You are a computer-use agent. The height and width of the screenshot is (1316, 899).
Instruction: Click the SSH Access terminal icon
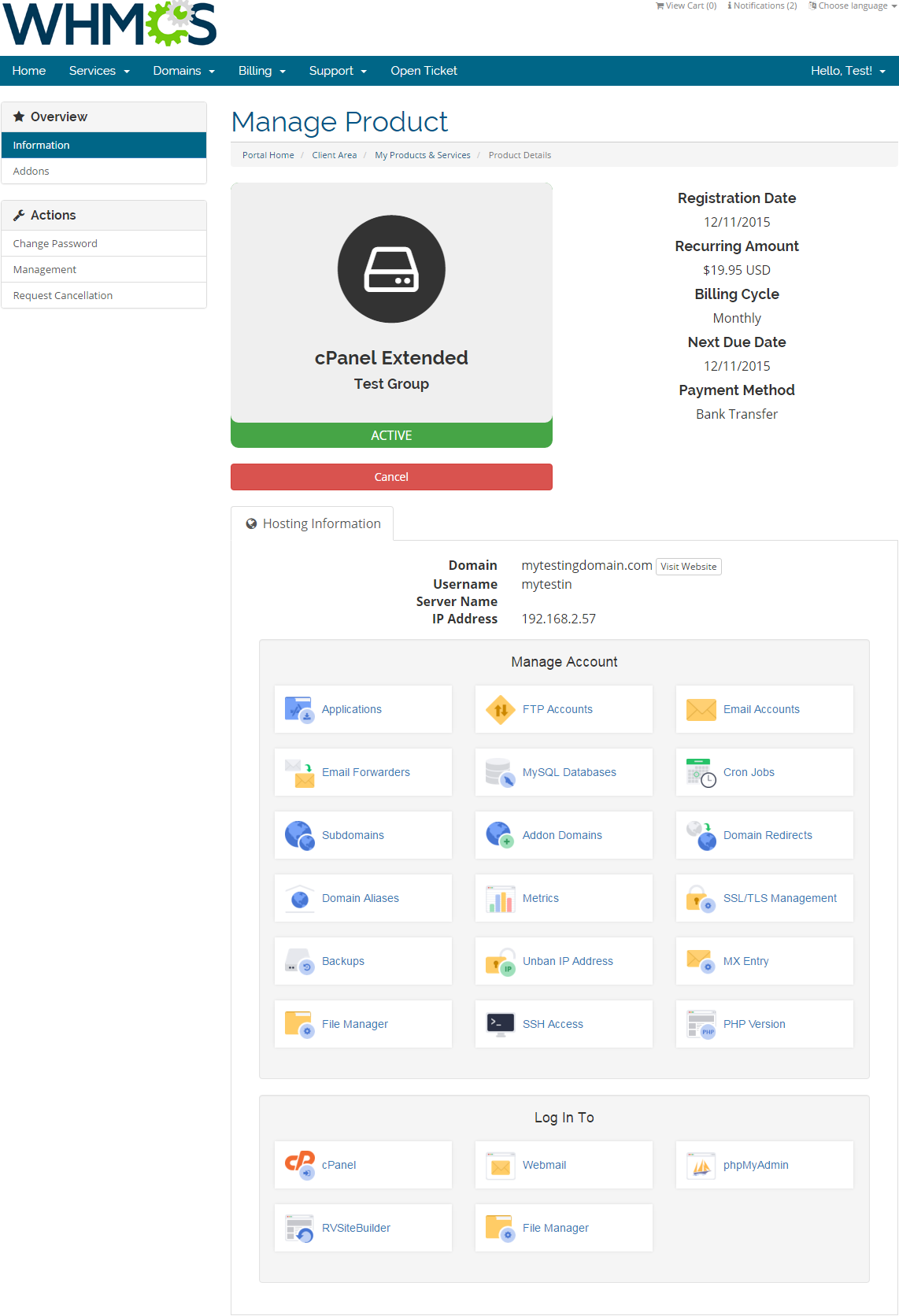click(x=501, y=1024)
